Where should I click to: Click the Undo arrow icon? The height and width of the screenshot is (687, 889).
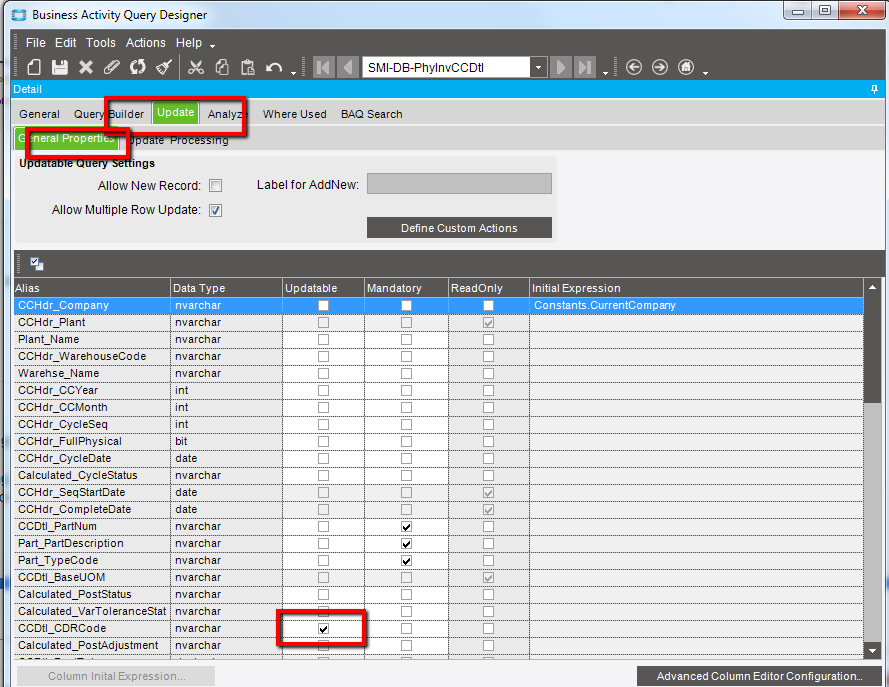274,67
